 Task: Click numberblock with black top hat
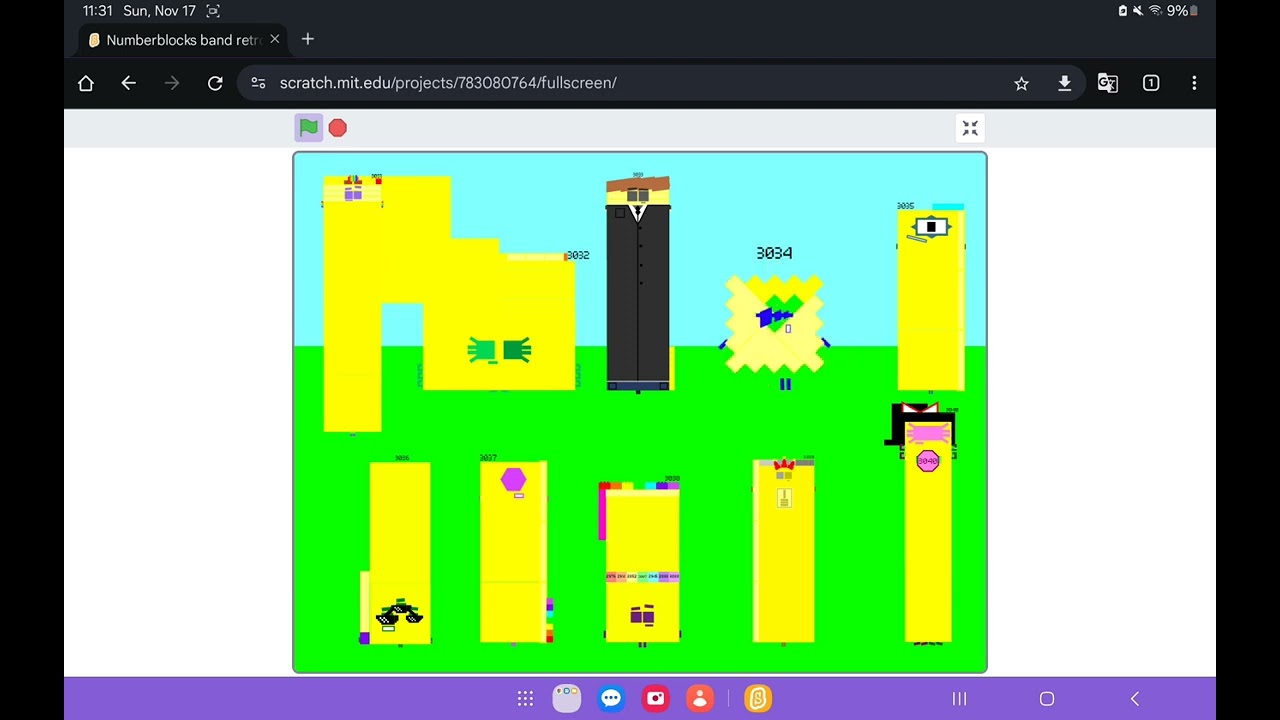point(926,525)
